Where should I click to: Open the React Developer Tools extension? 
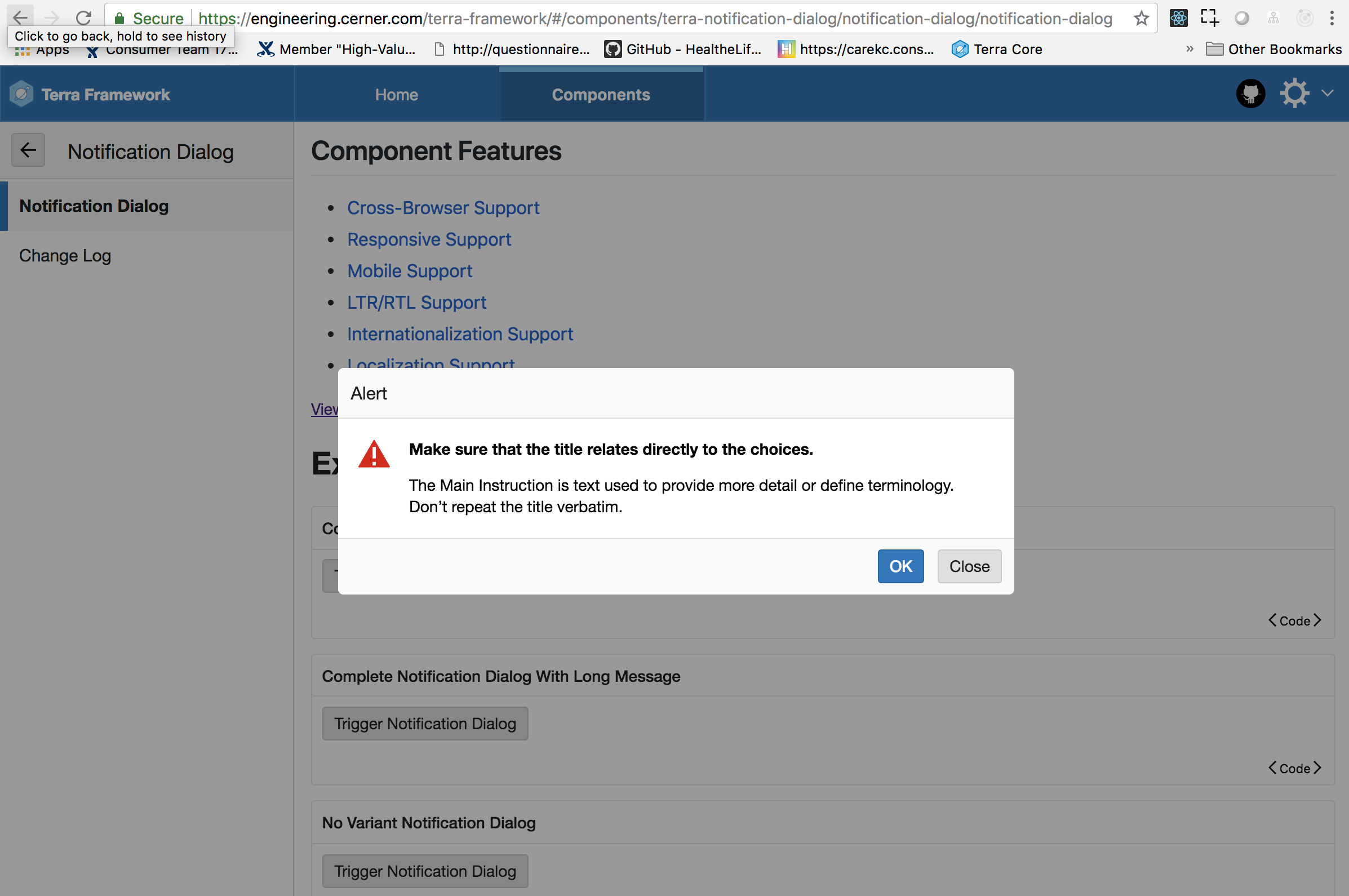pyautogui.click(x=1179, y=17)
